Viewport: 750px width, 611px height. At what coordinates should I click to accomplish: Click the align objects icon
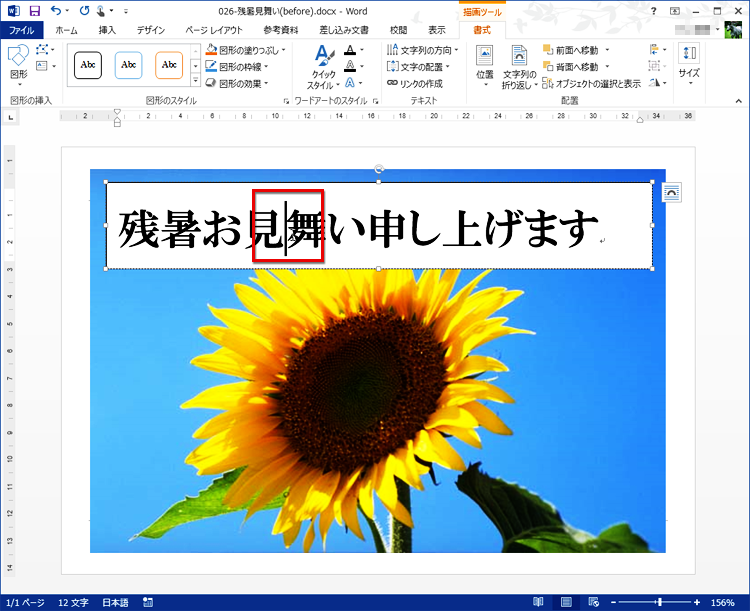654,49
